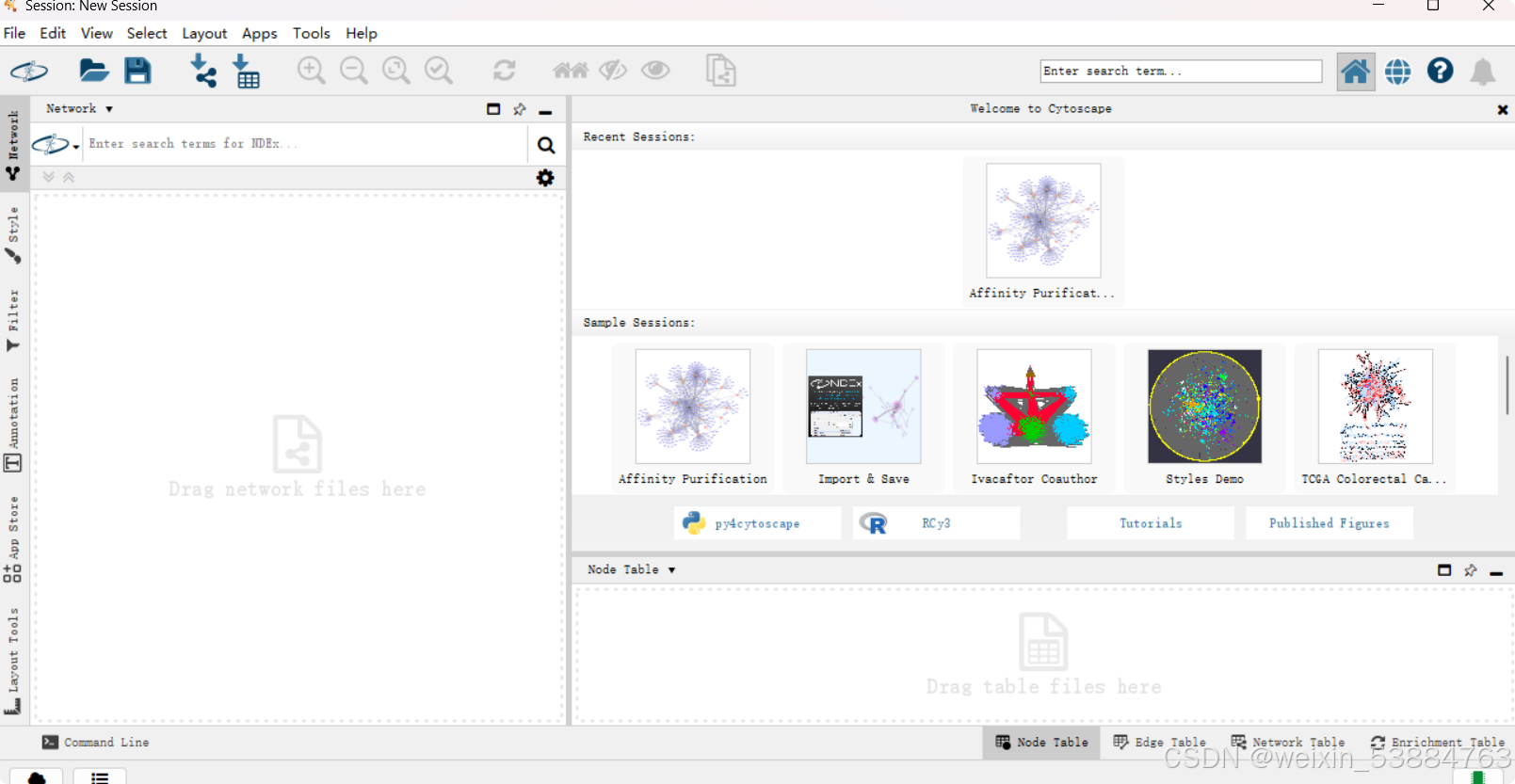The height and width of the screenshot is (784, 1515).
Task: Switch to the App Store side tab
Action: coord(13,538)
